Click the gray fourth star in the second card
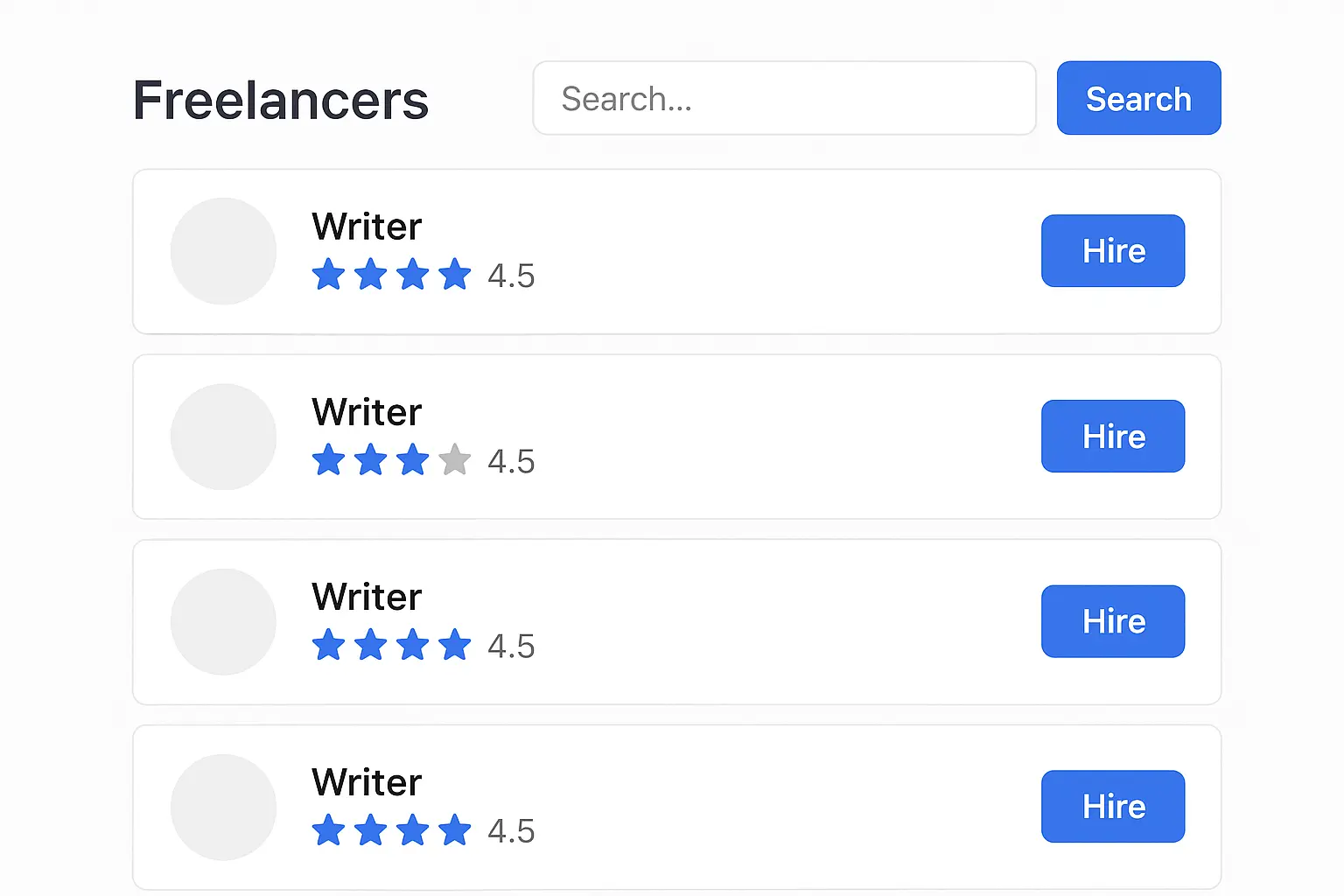The image size is (1344, 896). click(455, 460)
